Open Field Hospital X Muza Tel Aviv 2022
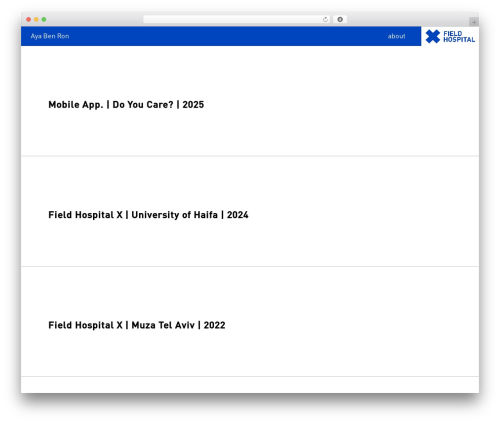The width and height of the screenshot is (500, 423). (x=137, y=325)
